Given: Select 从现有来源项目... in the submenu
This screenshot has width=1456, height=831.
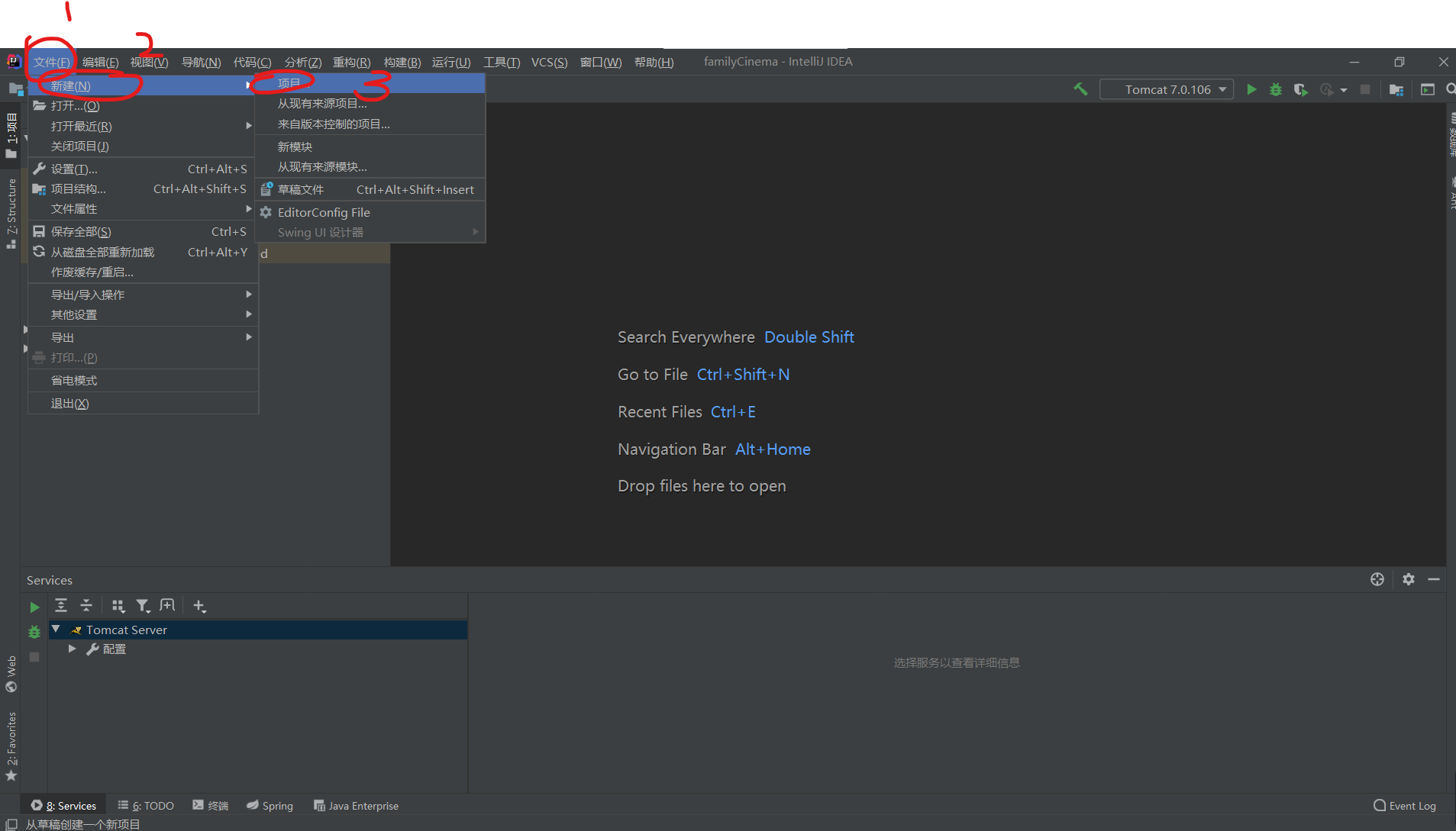Looking at the screenshot, I should [x=370, y=103].
